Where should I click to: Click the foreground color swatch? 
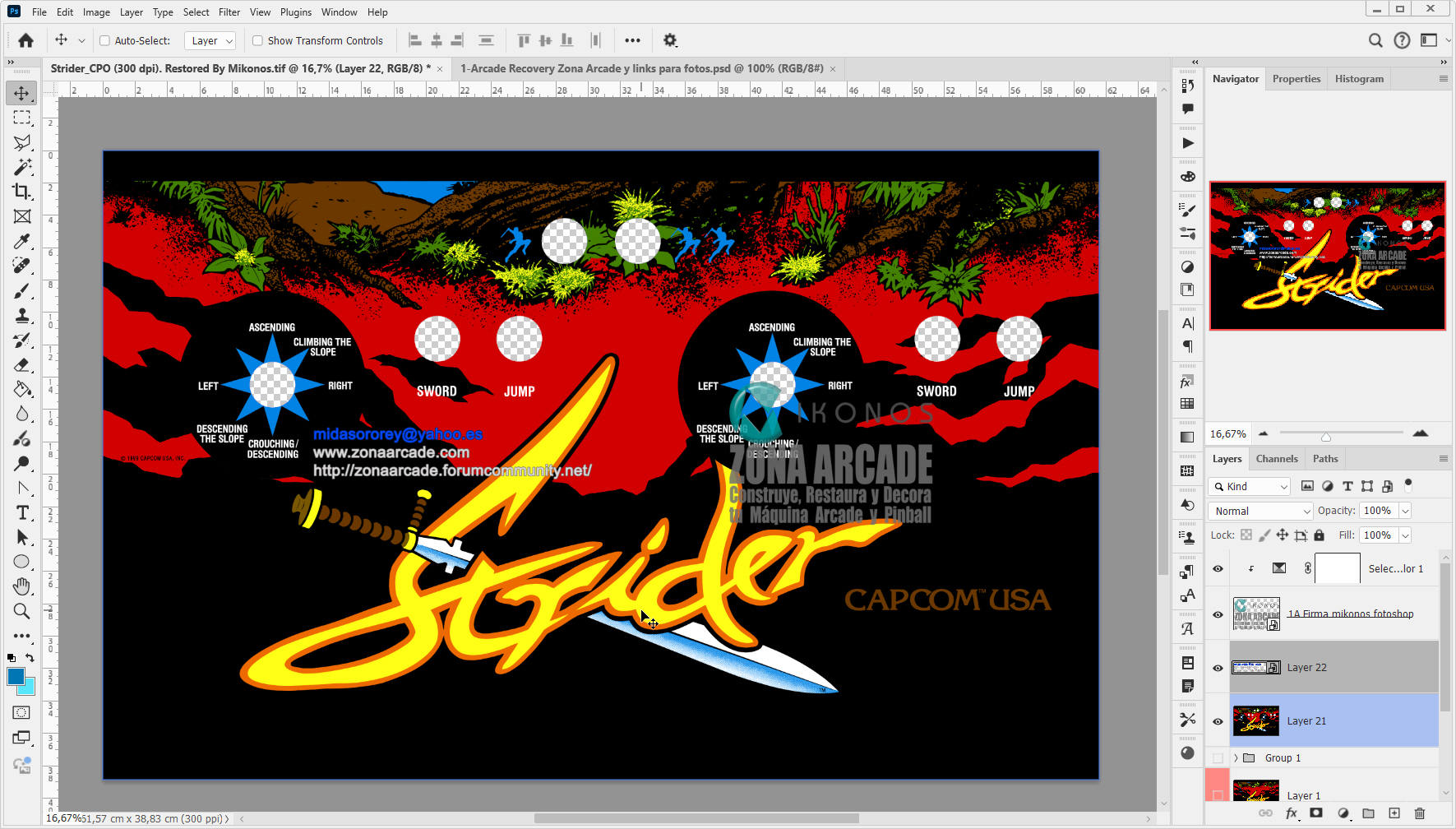[16, 676]
